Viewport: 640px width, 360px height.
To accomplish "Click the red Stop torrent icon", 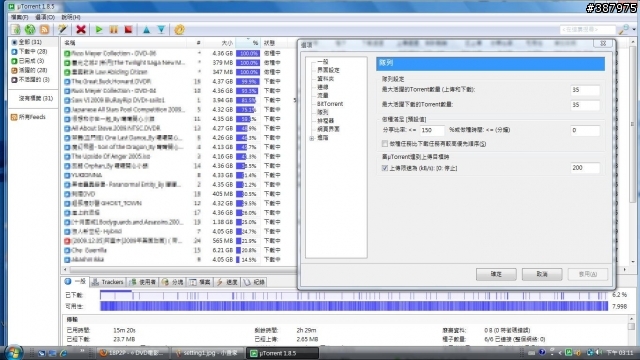I will 128,29.
